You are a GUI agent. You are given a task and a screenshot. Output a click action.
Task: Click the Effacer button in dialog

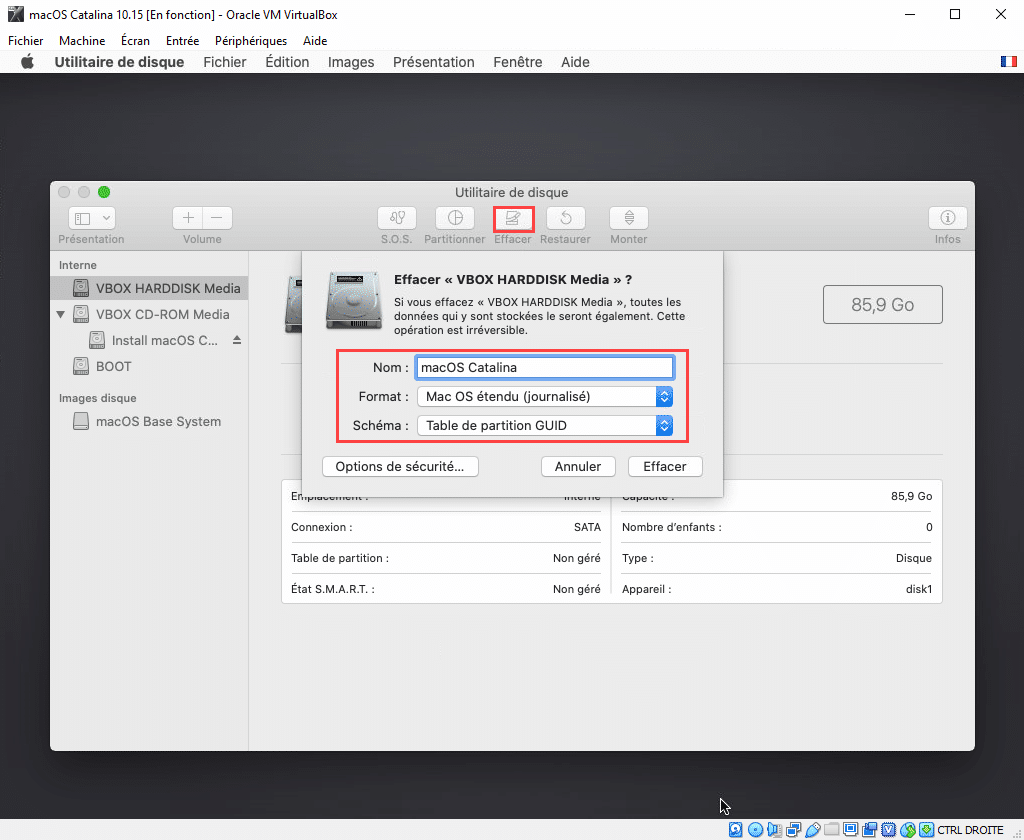(x=665, y=466)
